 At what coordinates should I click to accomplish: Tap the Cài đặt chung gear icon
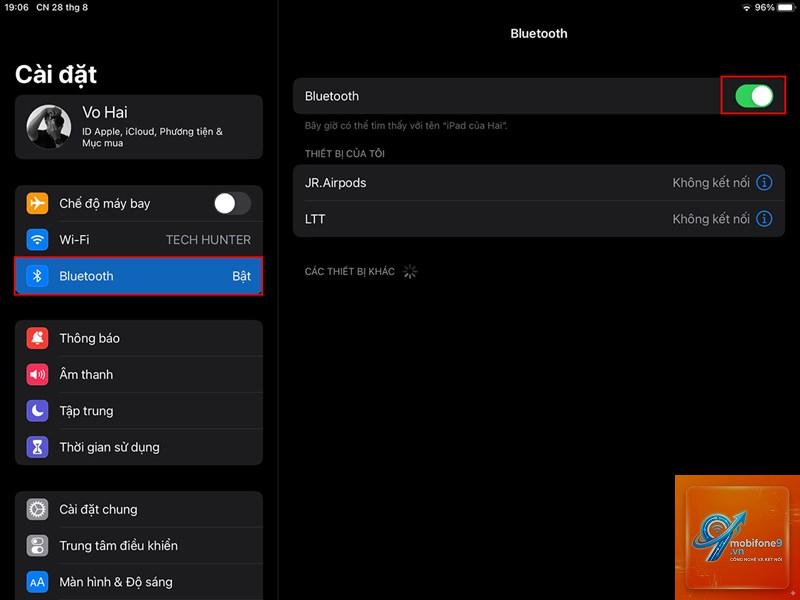tap(37, 509)
